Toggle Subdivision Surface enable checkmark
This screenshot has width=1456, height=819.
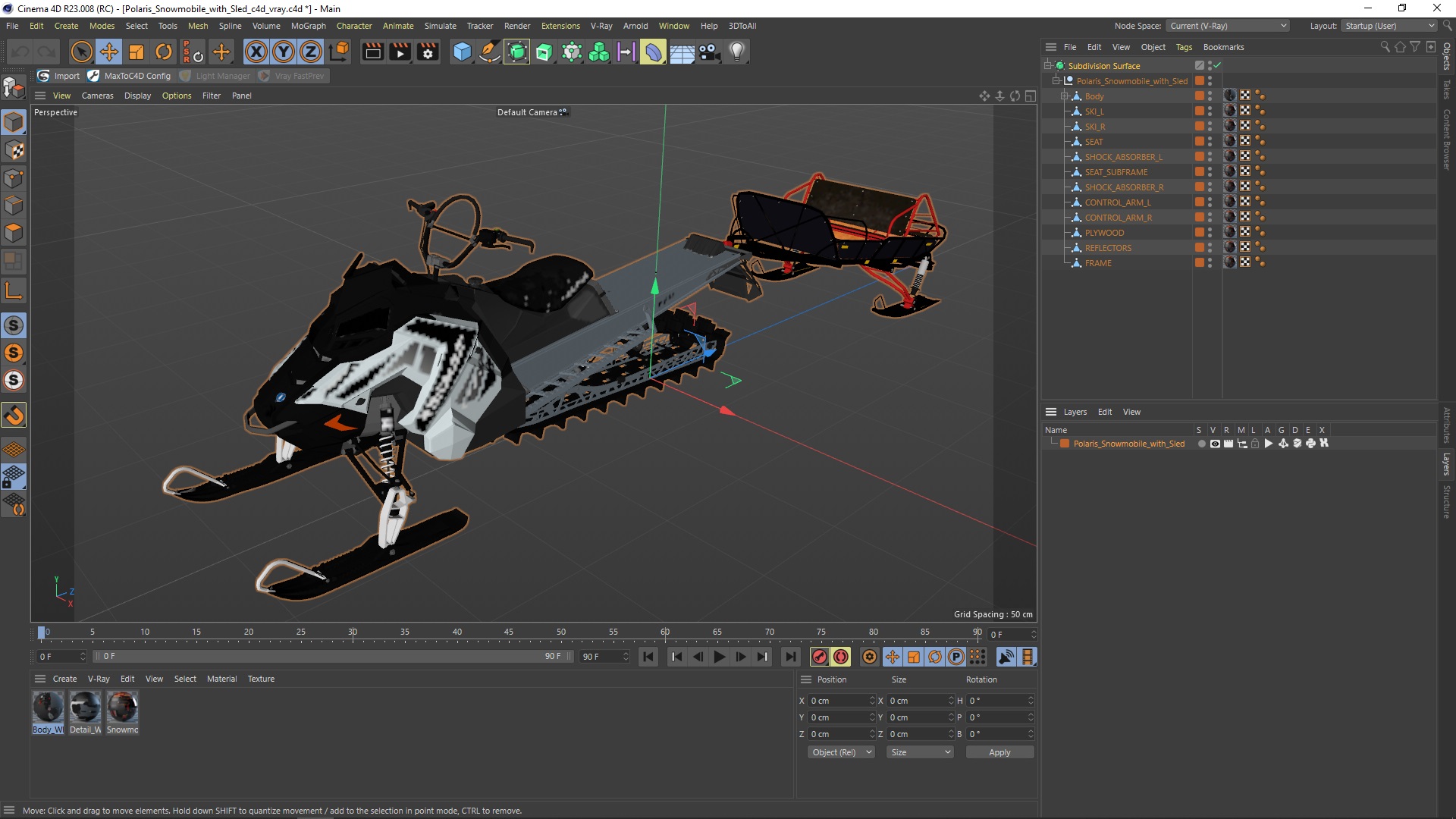pos(1217,66)
